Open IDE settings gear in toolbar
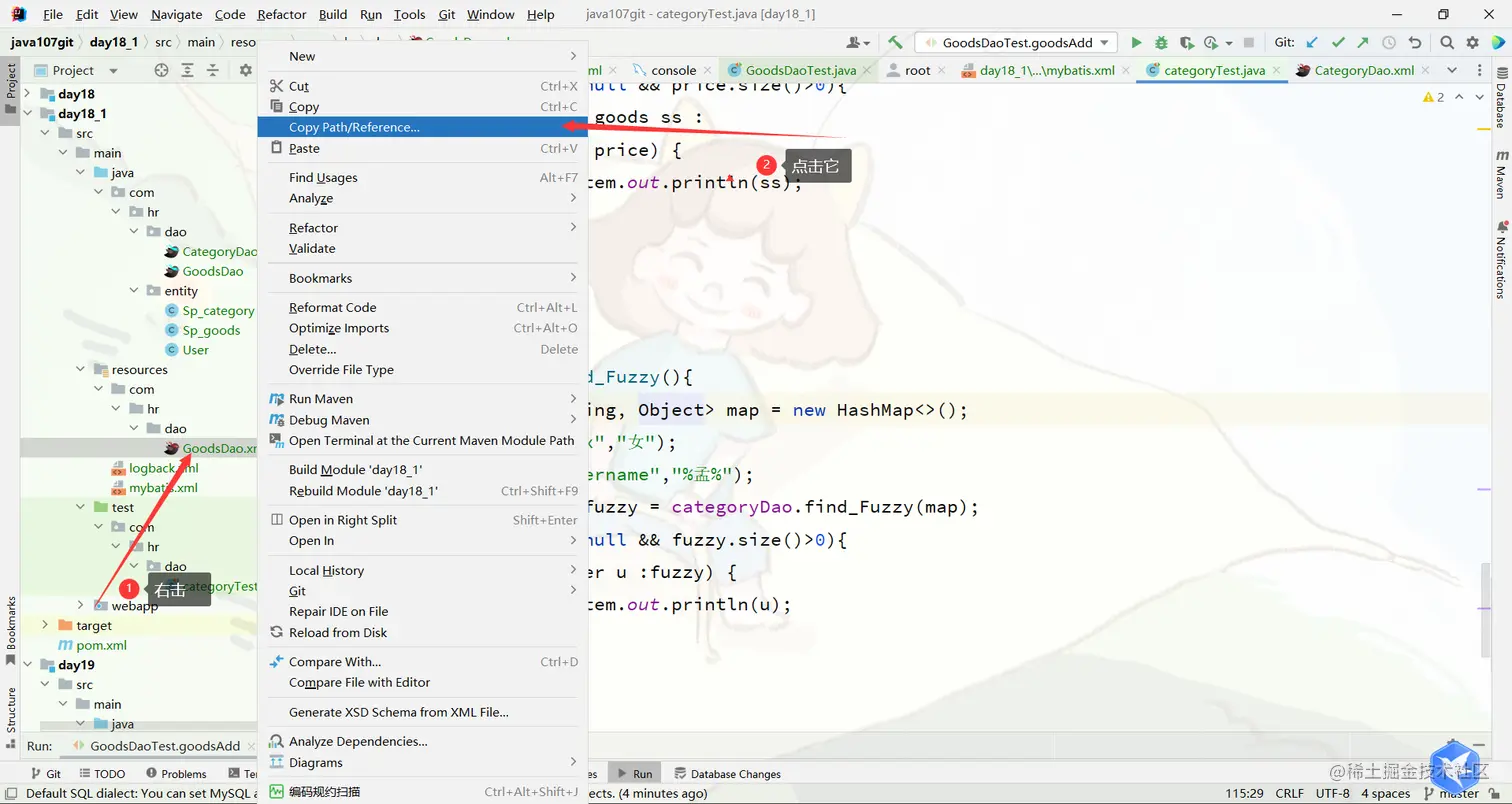The image size is (1512, 804). click(x=1472, y=43)
